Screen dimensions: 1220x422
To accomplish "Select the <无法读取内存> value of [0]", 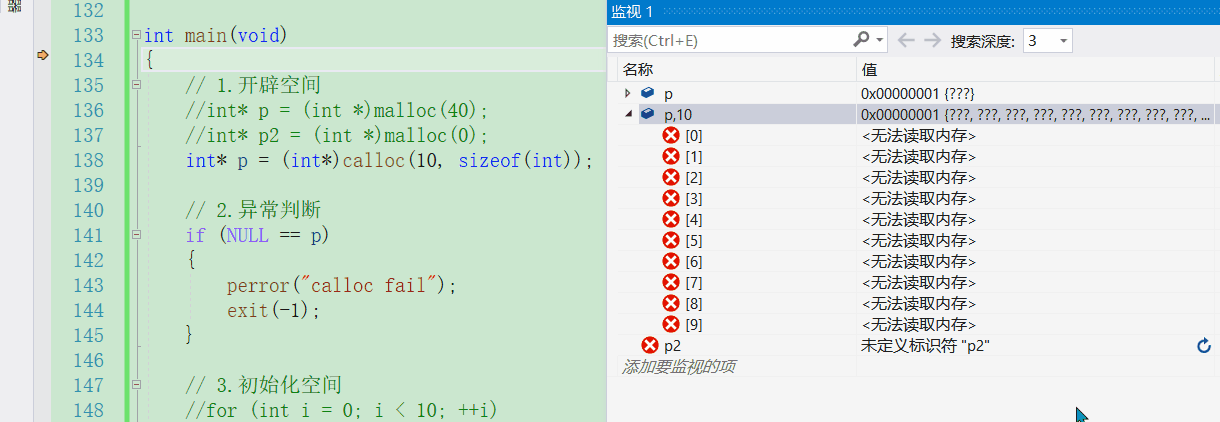I will pyautogui.click(x=918, y=135).
